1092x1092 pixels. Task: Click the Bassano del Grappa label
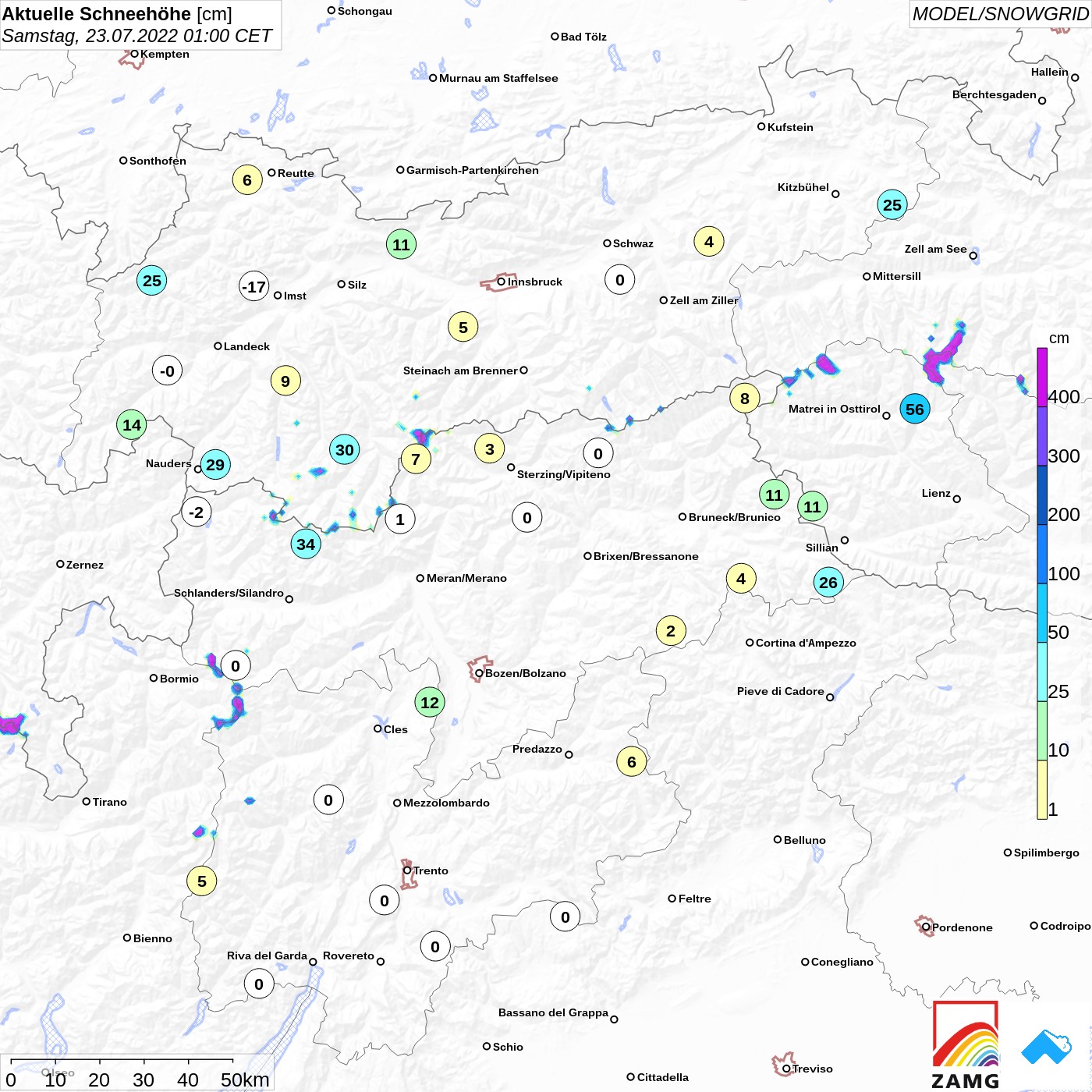[x=553, y=1012]
